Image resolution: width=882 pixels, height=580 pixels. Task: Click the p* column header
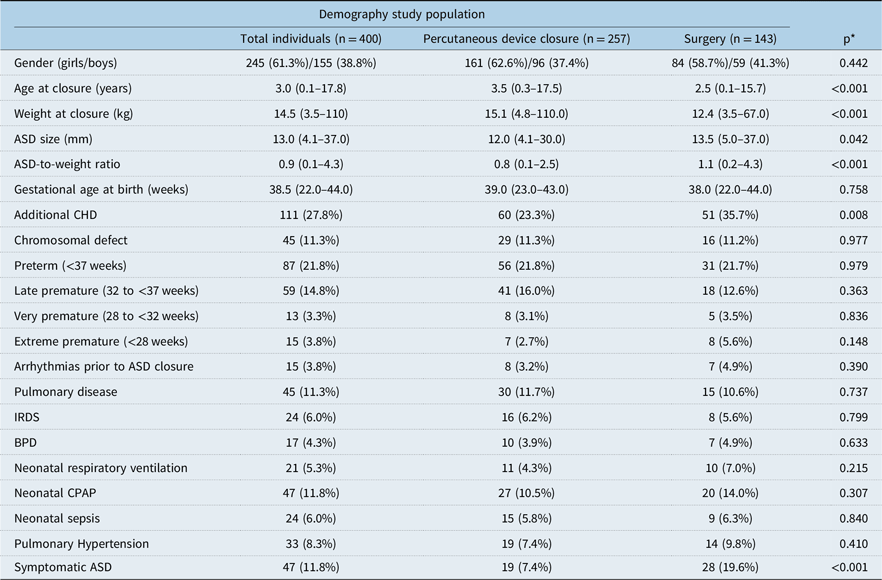pos(848,39)
